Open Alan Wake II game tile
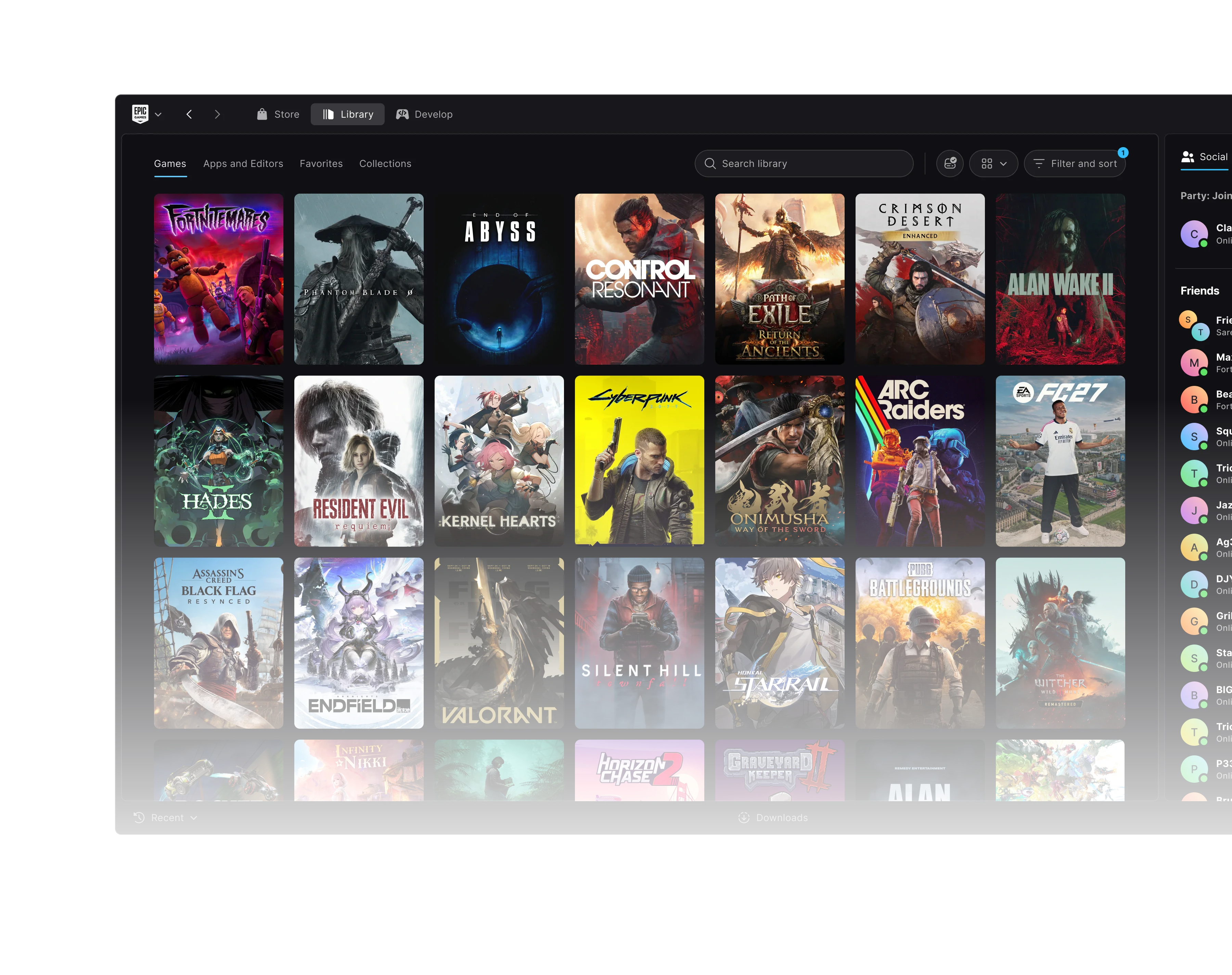 coord(1061,279)
